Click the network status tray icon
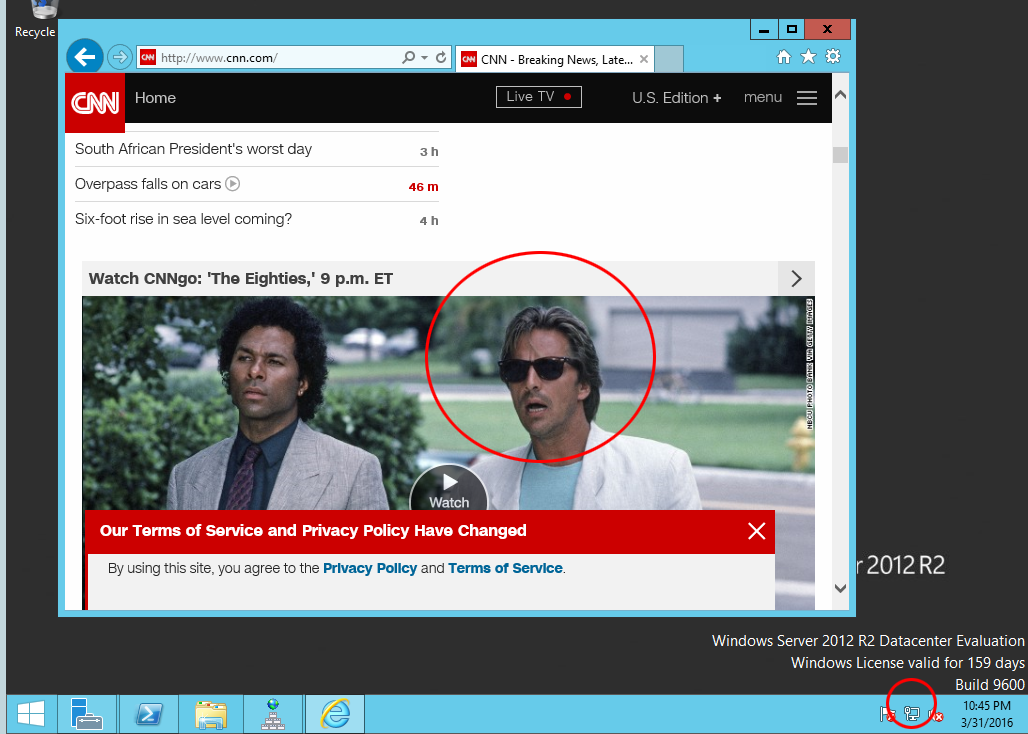This screenshot has height=734, width=1028. tap(912, 714)
